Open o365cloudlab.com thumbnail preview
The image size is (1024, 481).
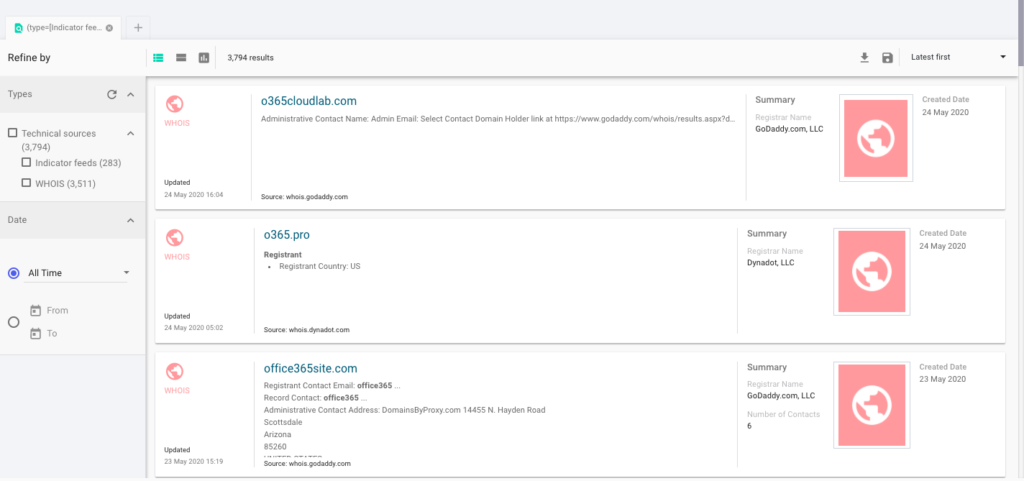coord(876,138)
